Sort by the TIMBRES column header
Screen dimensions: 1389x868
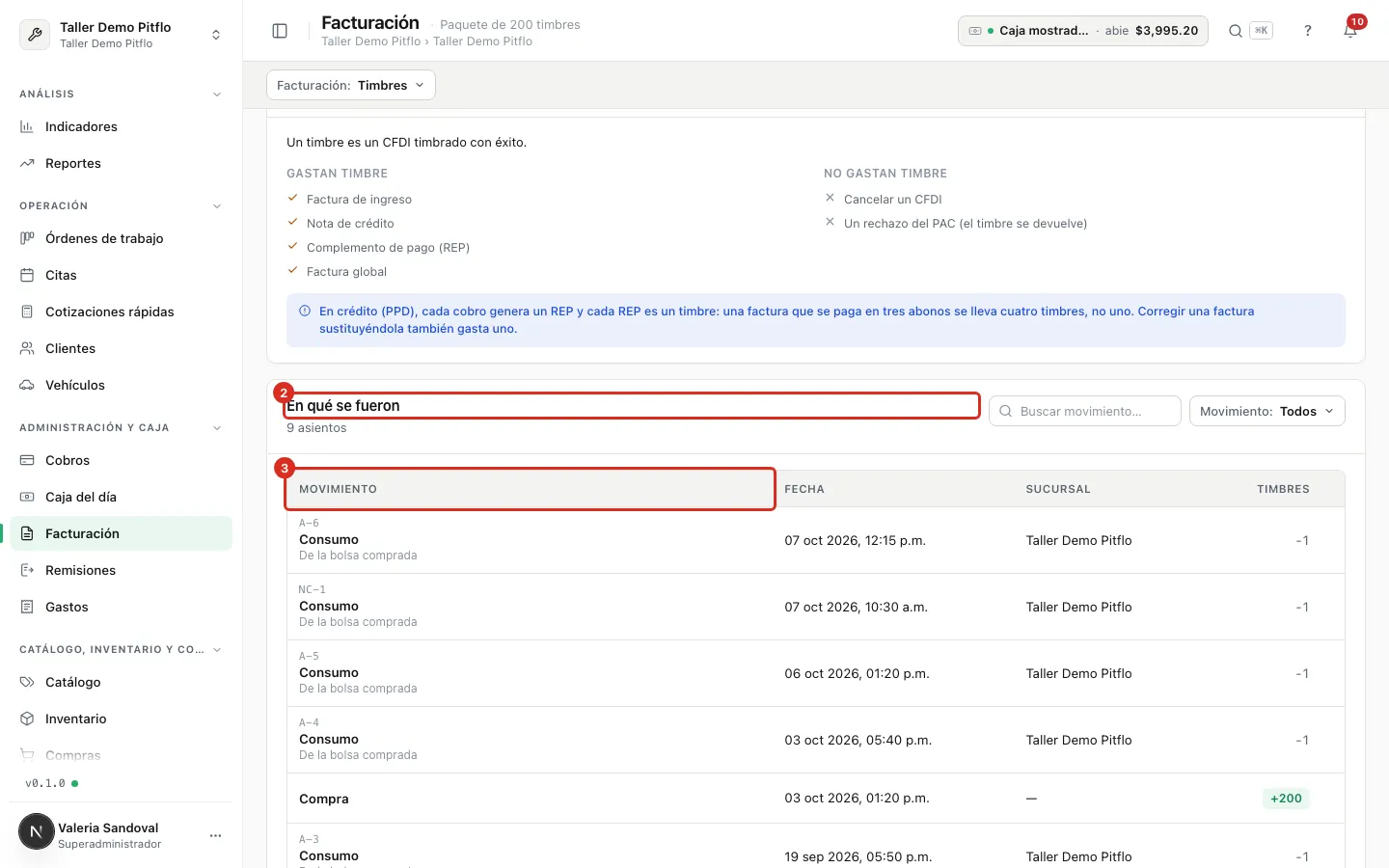tap(1283, 489)
